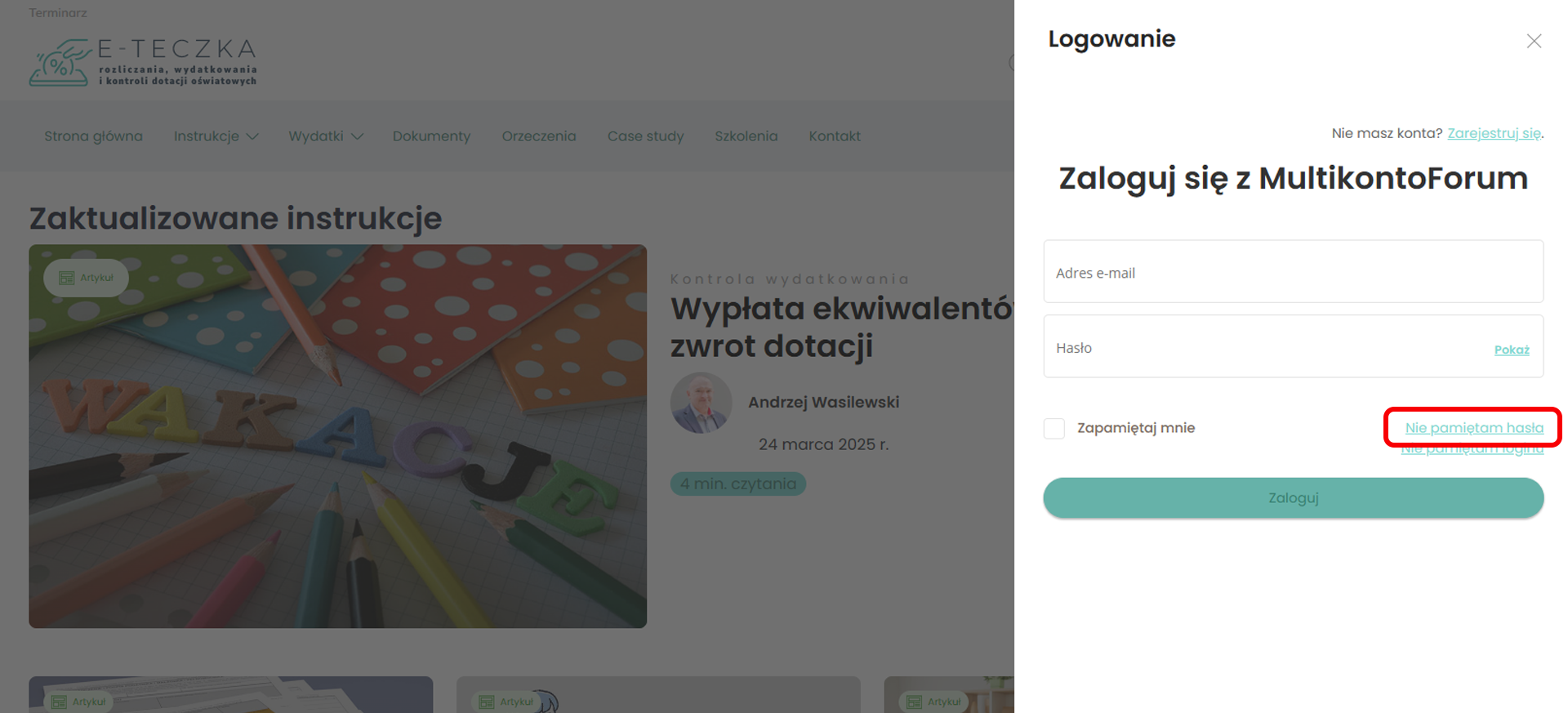Image resolution: width=1568 pixels, height=713 pixels.
Task: Toggle password visibility with Pokaż
Action: pos(1511,350)
